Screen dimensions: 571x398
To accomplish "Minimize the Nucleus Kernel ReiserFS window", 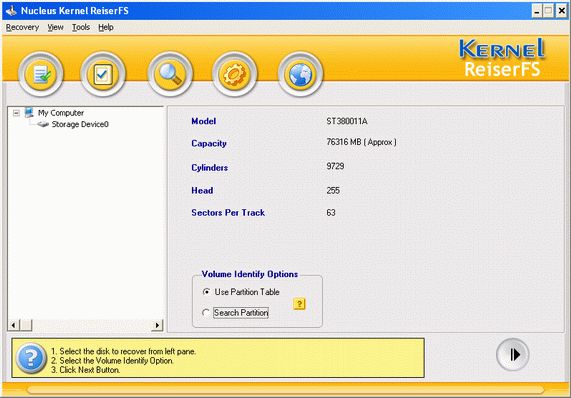I will (x=537, y=11).
